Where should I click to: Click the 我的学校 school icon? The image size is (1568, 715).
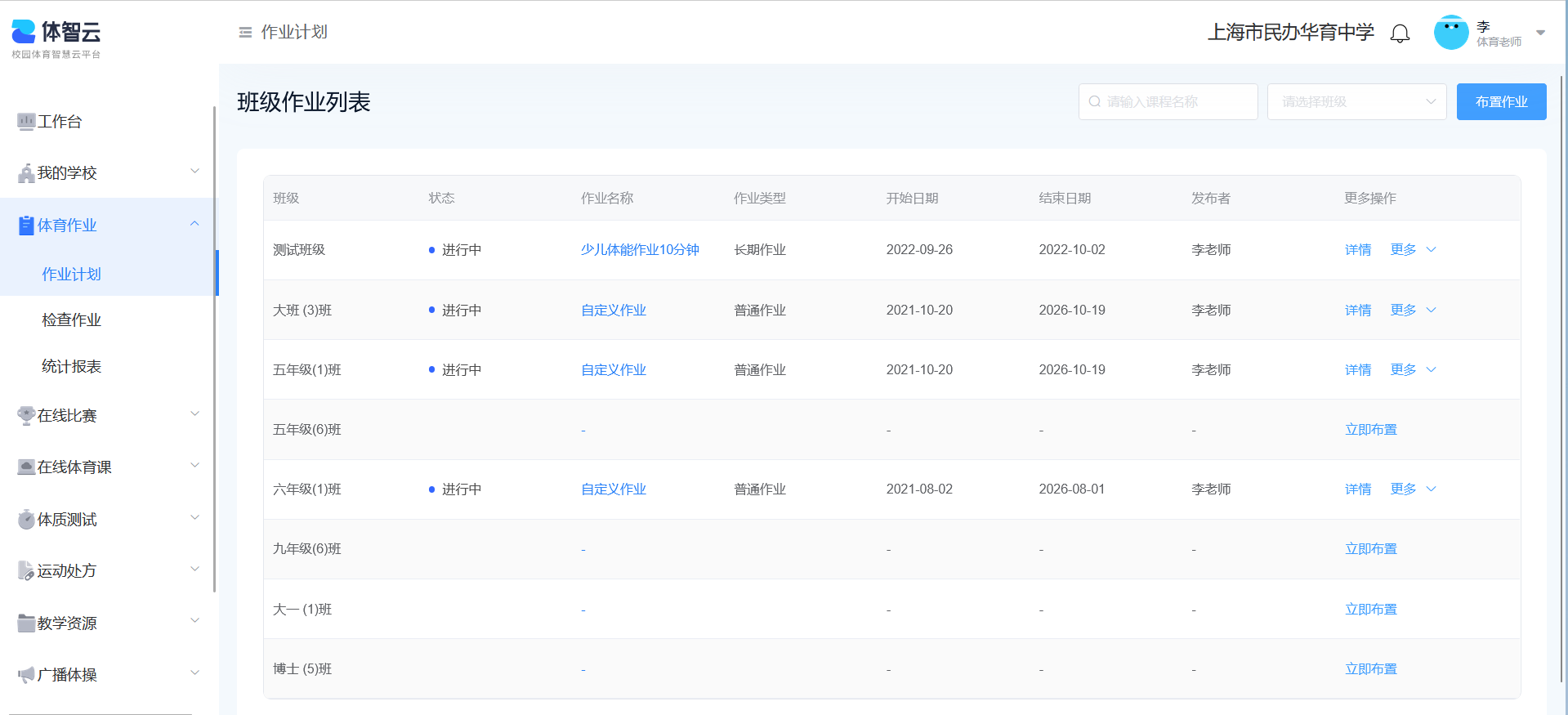pos(26,173)
